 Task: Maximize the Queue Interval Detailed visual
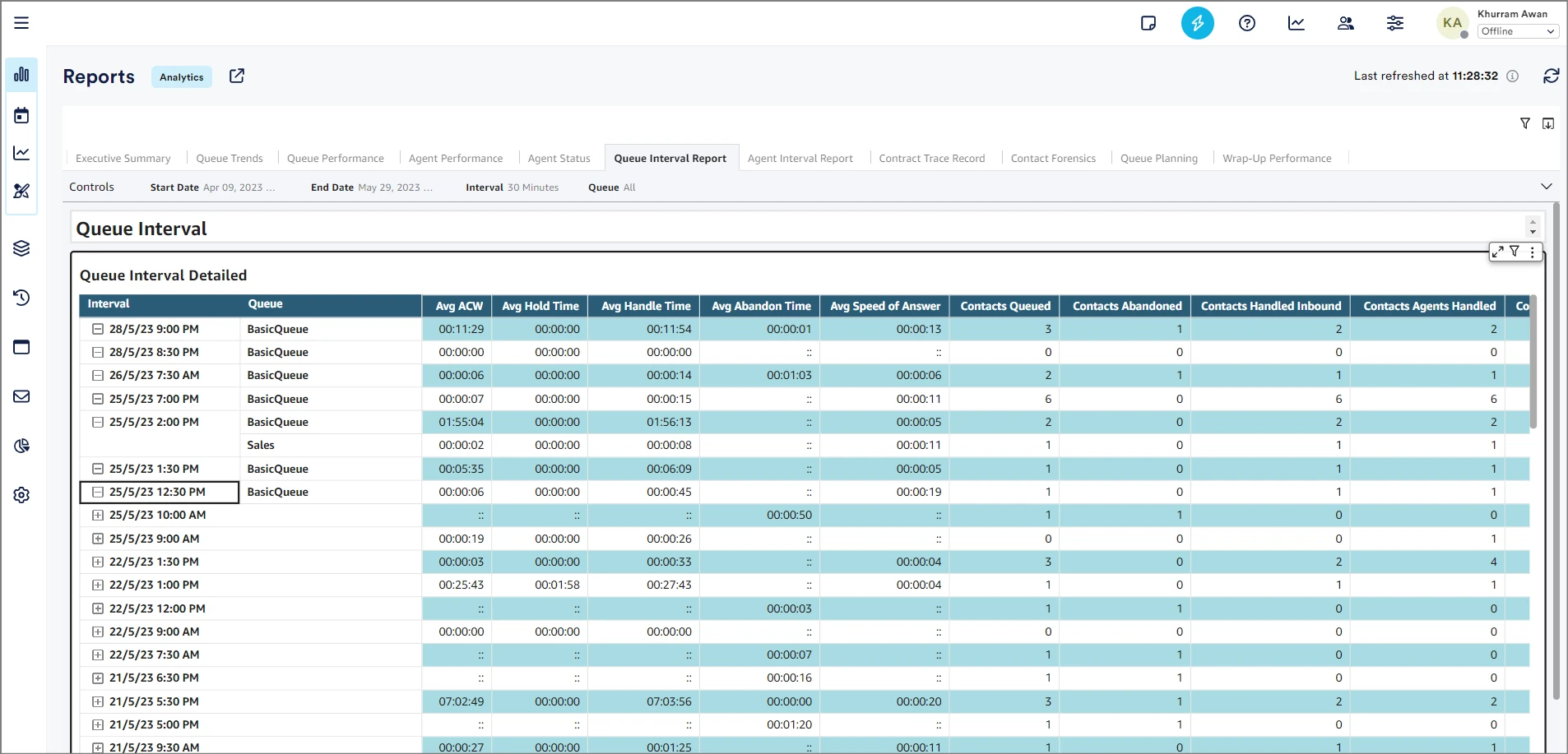(1497, 252)
